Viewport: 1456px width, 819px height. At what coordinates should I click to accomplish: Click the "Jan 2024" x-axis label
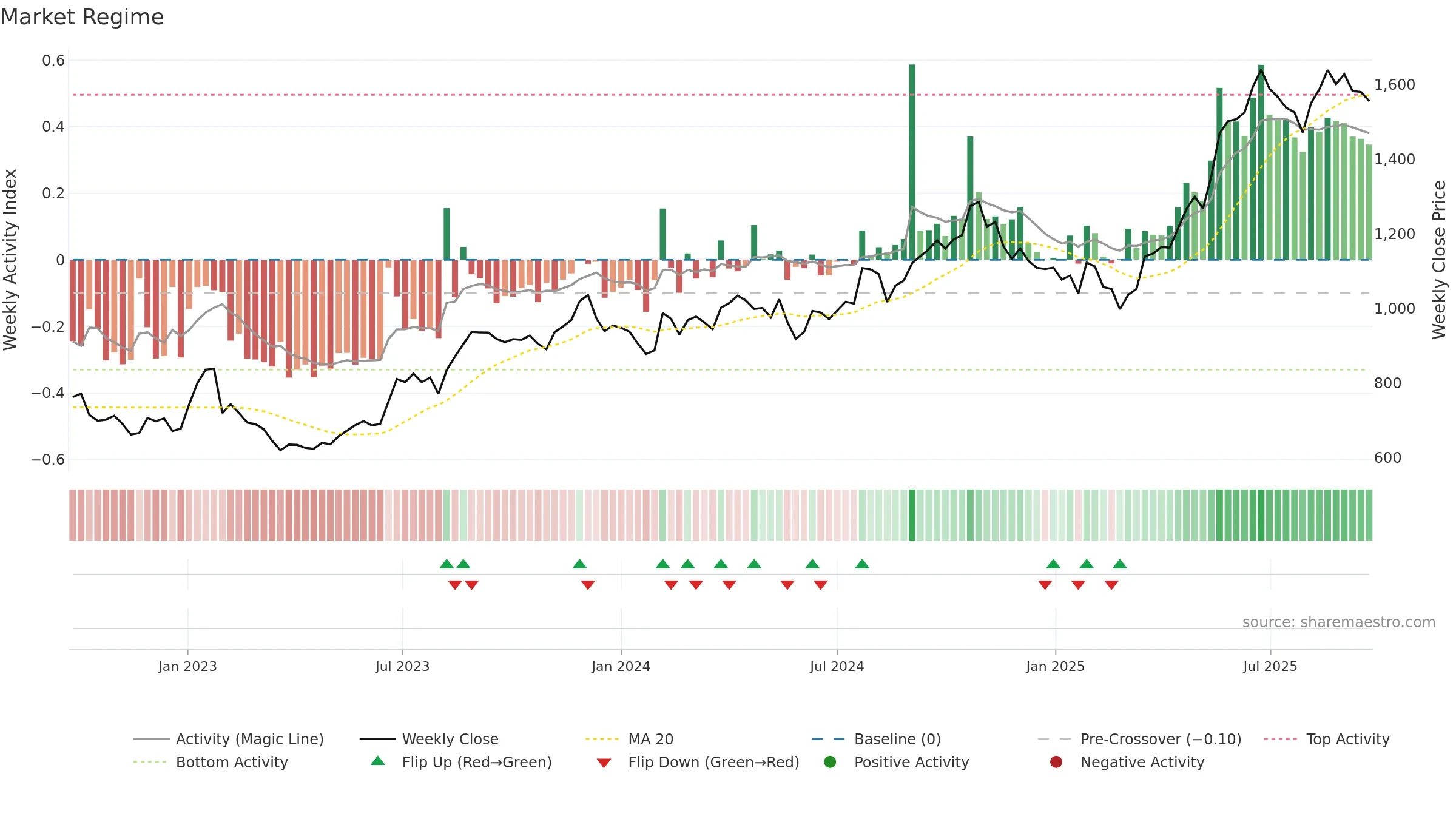tap(621, 667)
